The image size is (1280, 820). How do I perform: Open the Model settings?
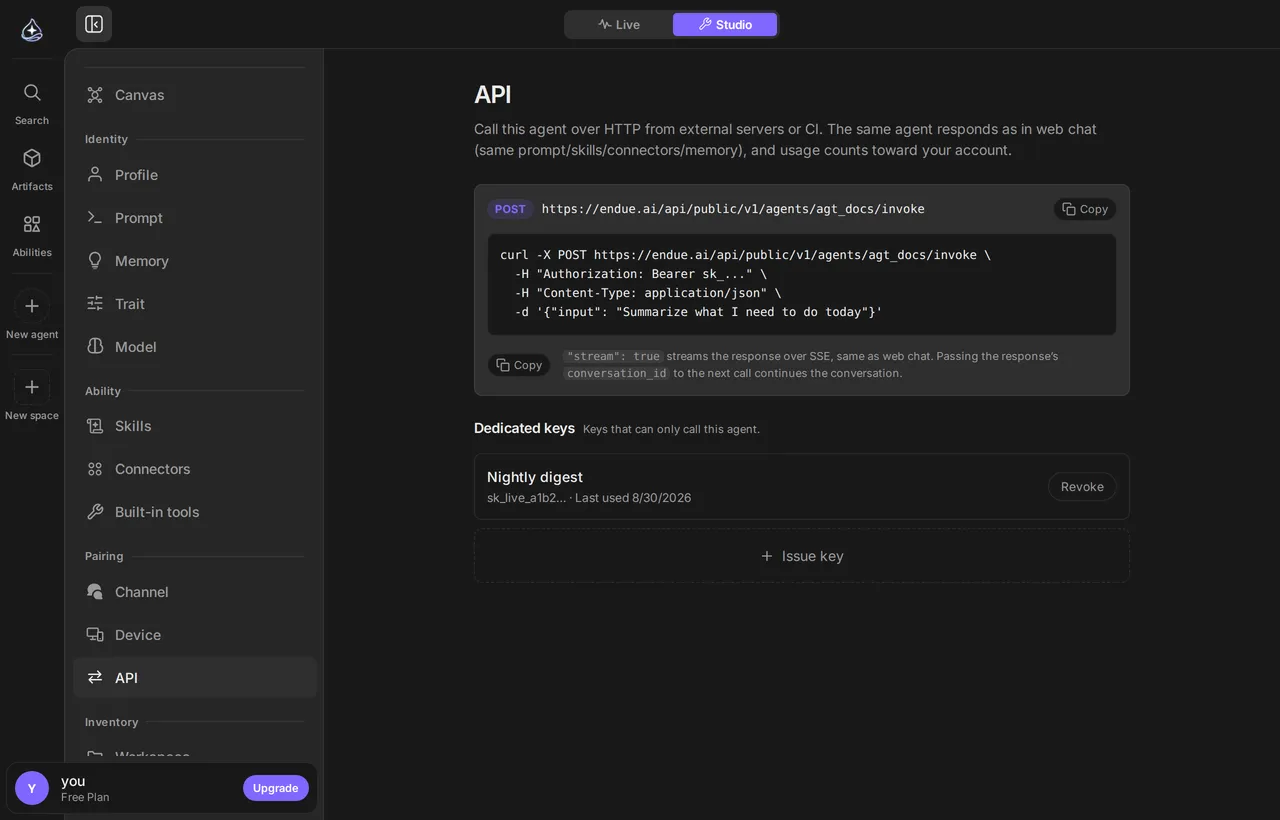195,347
